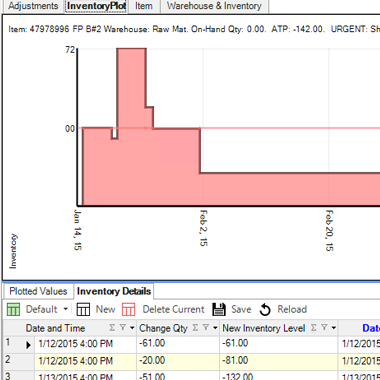Click the filter icon in Change Qty column
Image resolution: width=380 pixels, height=380 pixels.
[x=206, y=328]
